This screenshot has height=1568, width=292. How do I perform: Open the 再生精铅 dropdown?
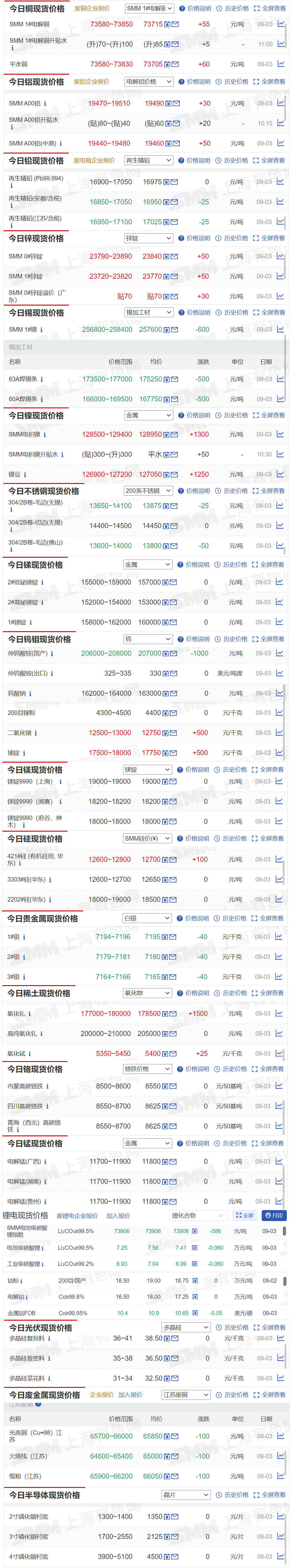[149, 161]
